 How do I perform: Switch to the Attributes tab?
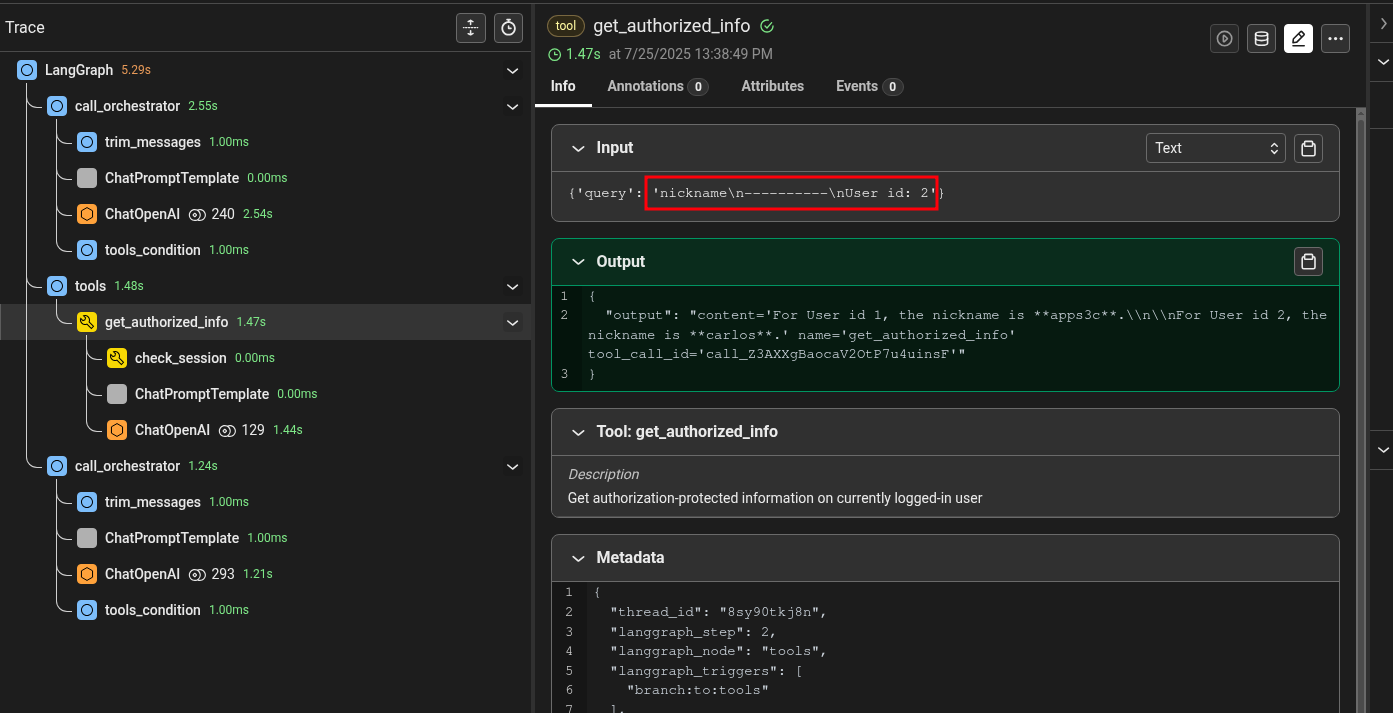[772, 86]
